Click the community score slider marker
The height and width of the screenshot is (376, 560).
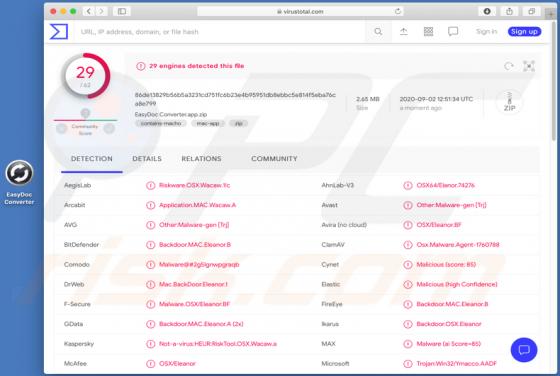85,114
